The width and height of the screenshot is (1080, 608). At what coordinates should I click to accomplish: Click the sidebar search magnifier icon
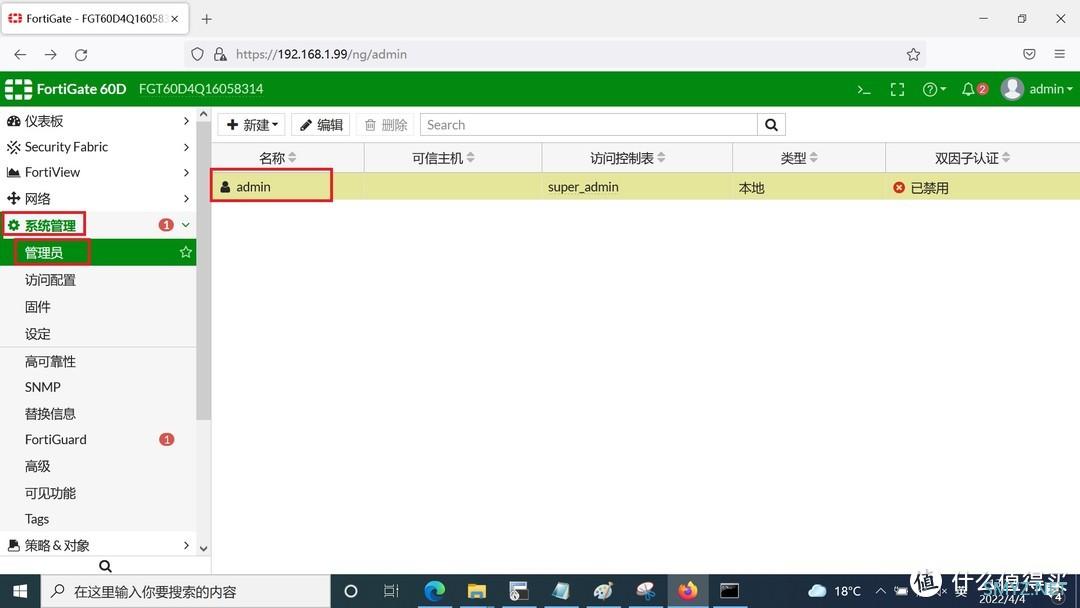105,566
